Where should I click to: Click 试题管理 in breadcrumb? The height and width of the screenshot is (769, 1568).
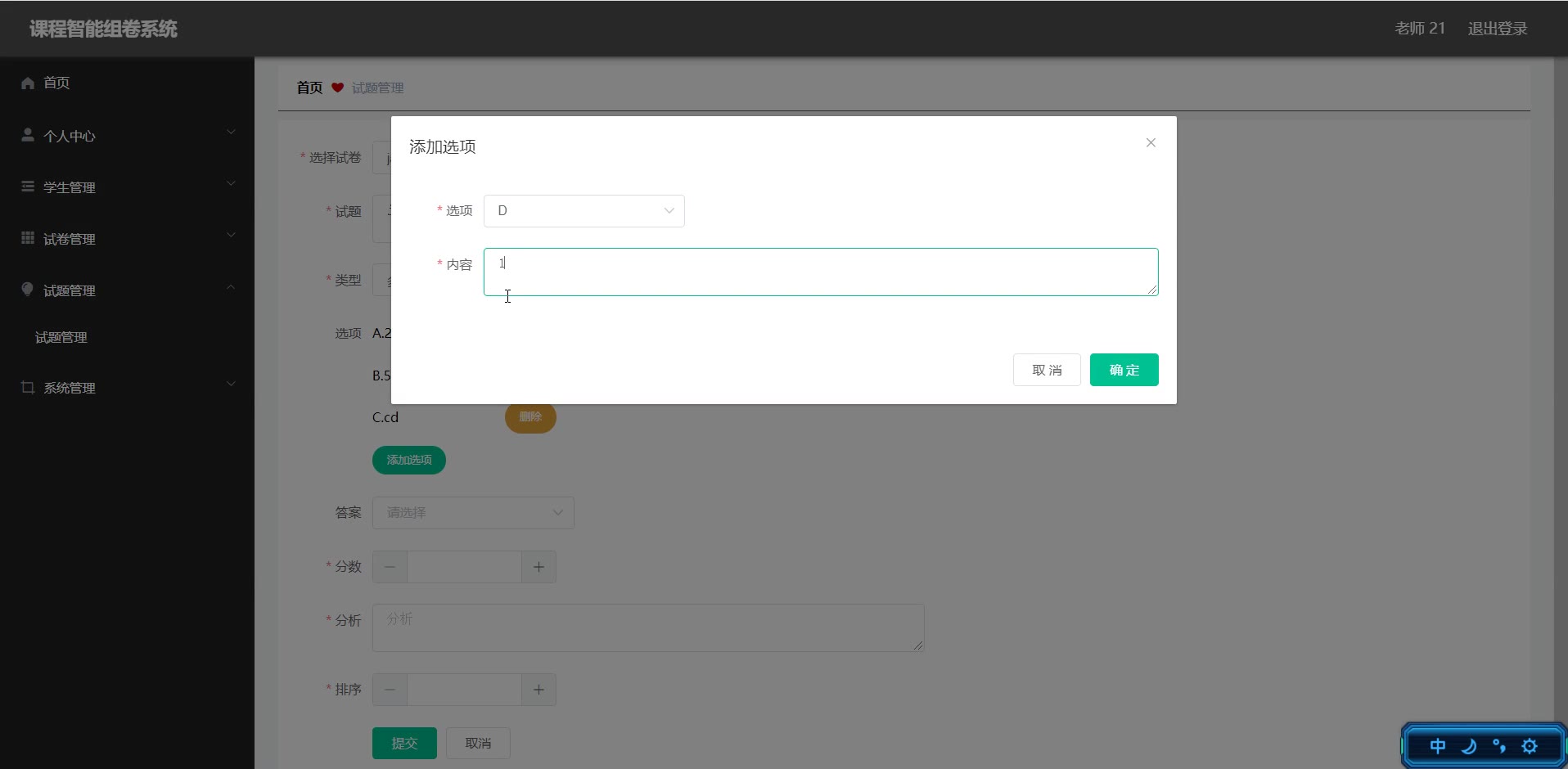click(x=377, y=88)
